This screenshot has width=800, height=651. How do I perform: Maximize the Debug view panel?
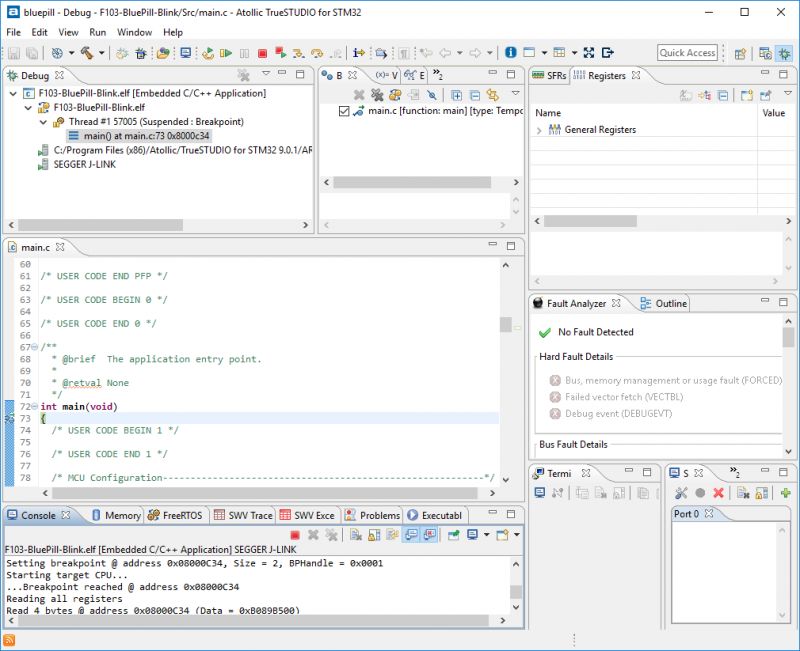click(300, 74)
